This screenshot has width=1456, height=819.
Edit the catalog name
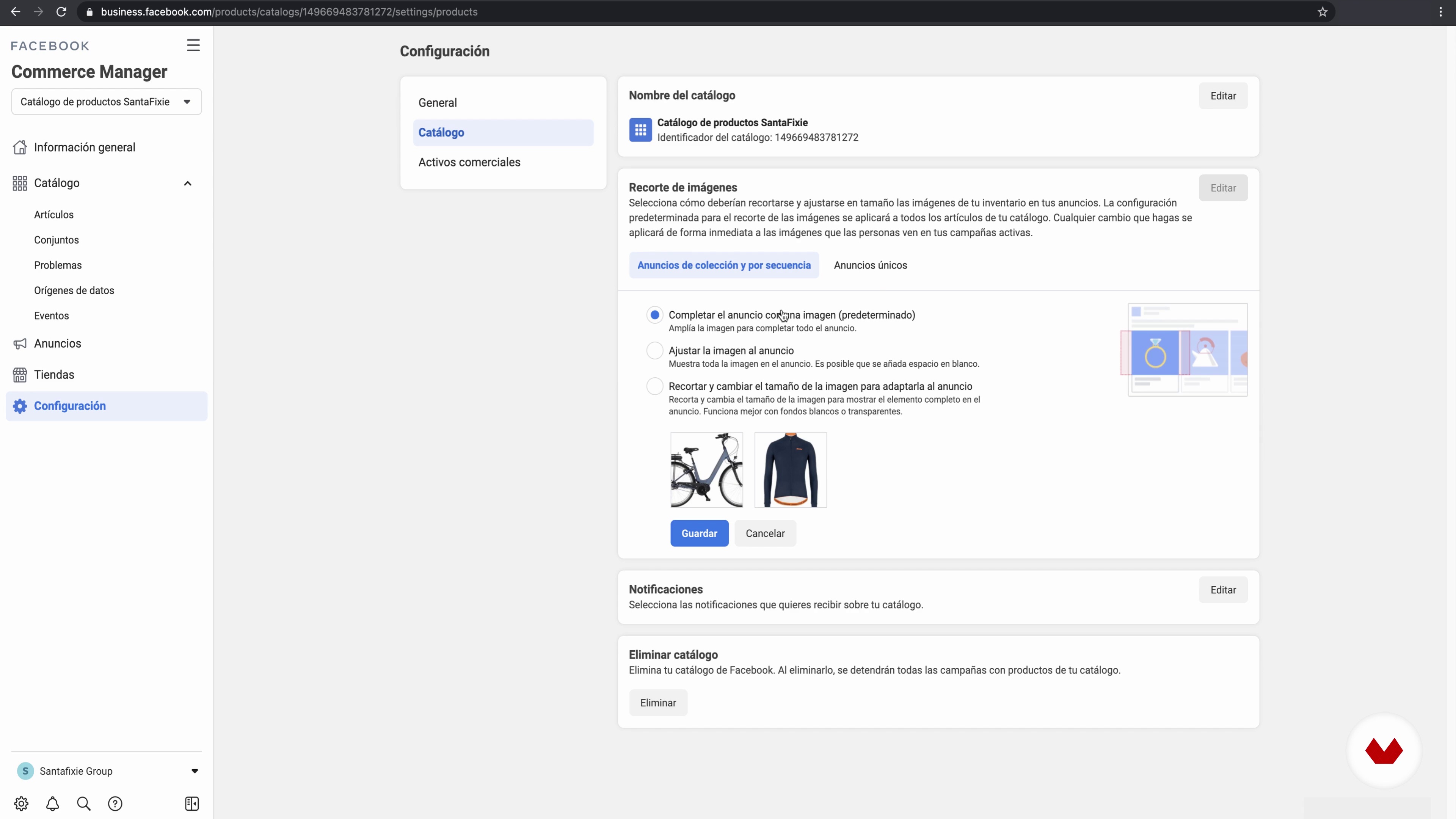(1223, 96)
